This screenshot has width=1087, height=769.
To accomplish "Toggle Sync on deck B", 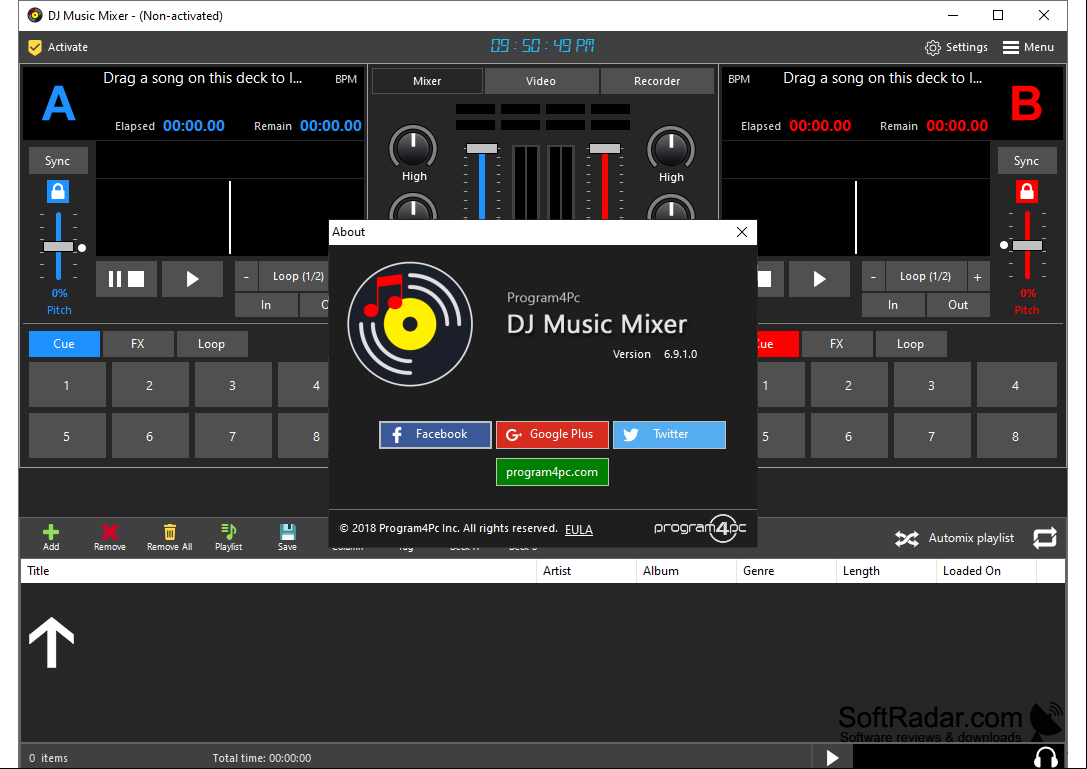I will point(1027,161).
